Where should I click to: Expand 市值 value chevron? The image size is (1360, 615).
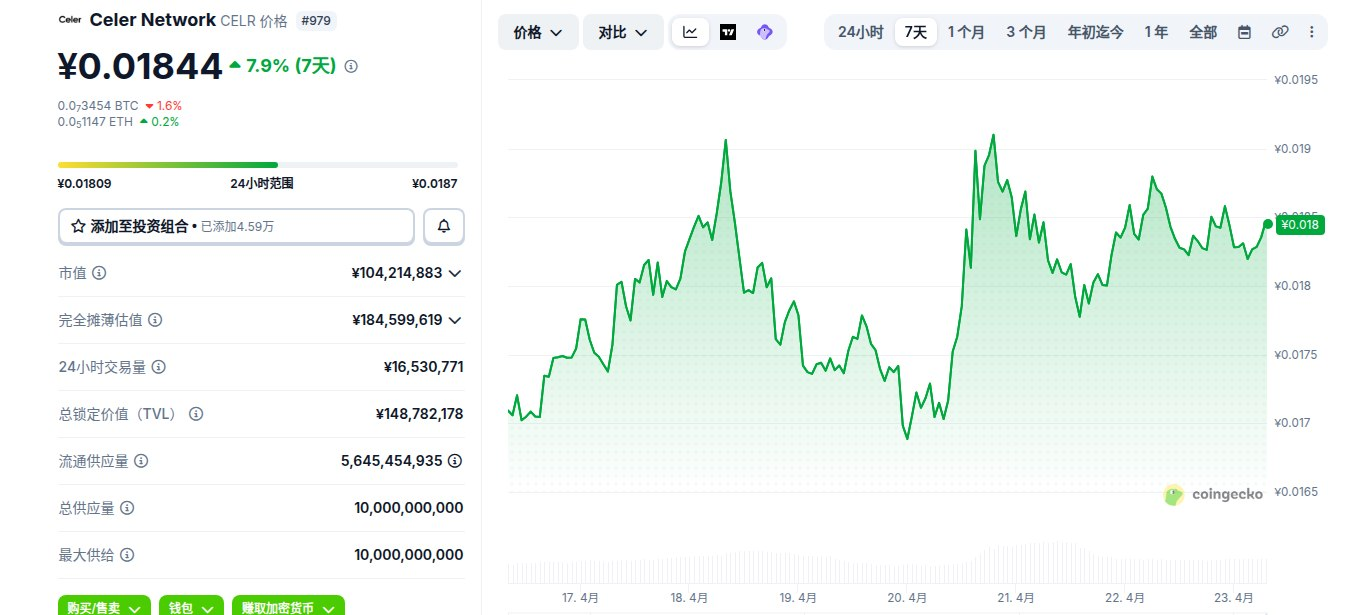point(455,273)
